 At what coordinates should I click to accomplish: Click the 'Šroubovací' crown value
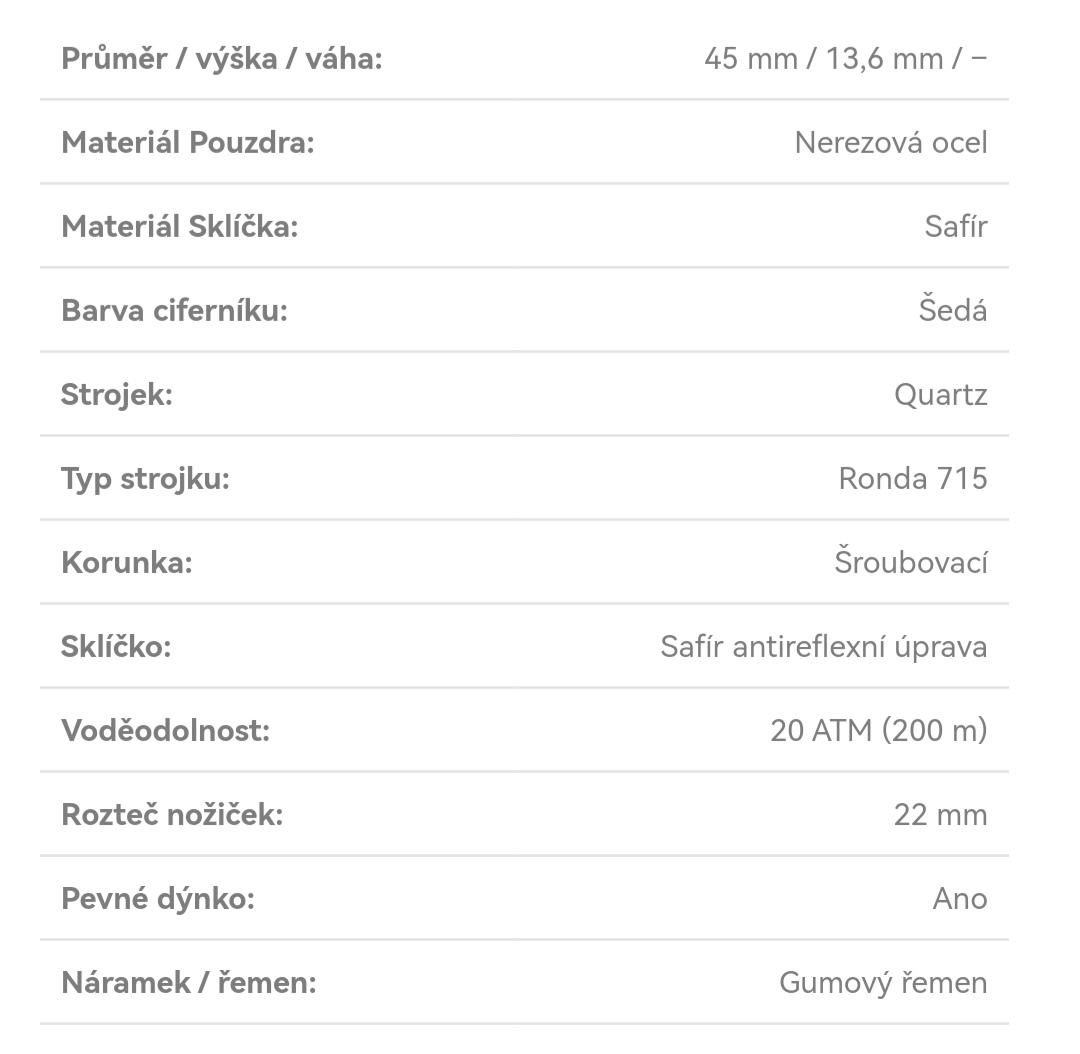point(911,561)
